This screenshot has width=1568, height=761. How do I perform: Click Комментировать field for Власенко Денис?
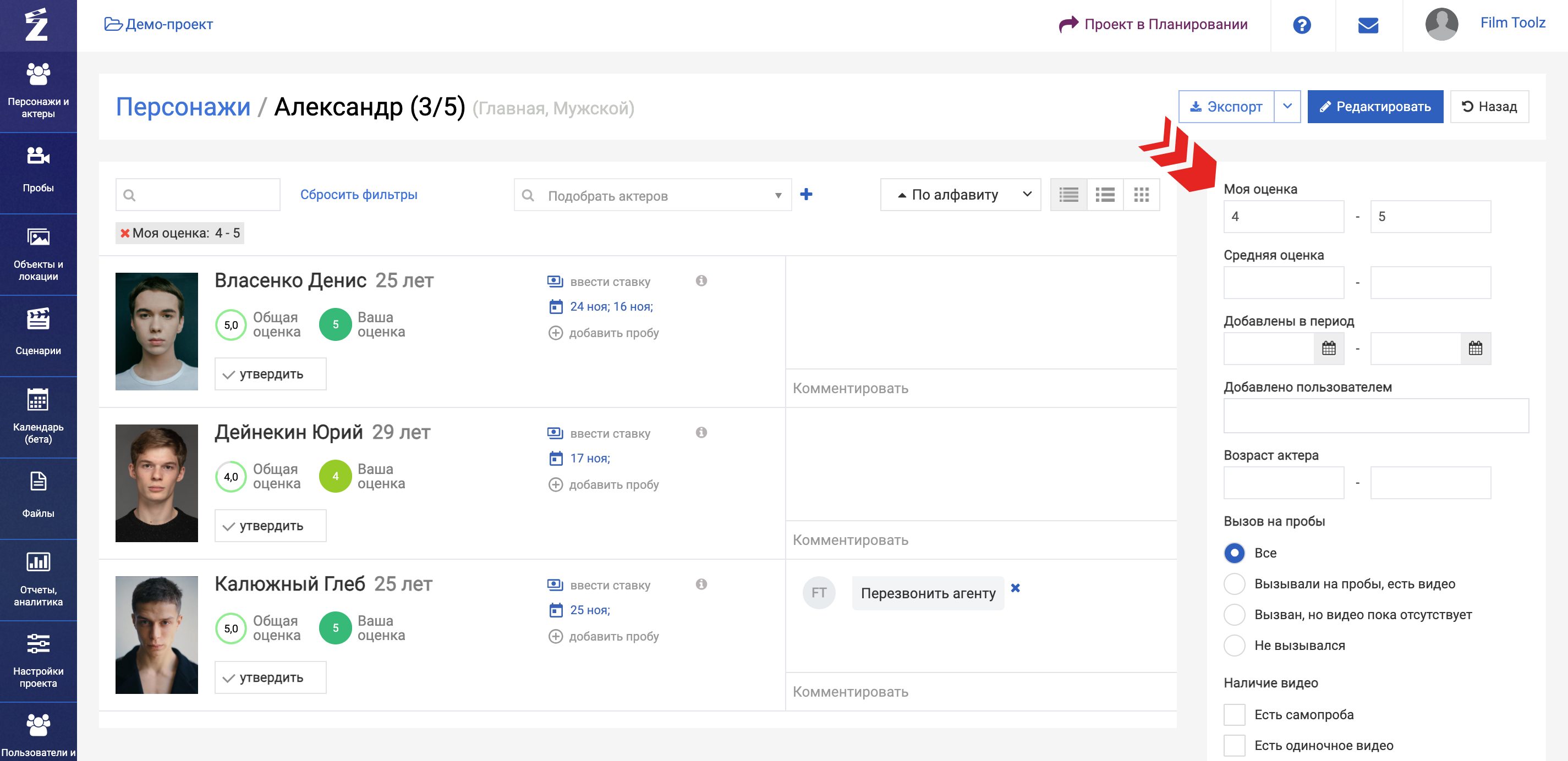coord(981,388)
